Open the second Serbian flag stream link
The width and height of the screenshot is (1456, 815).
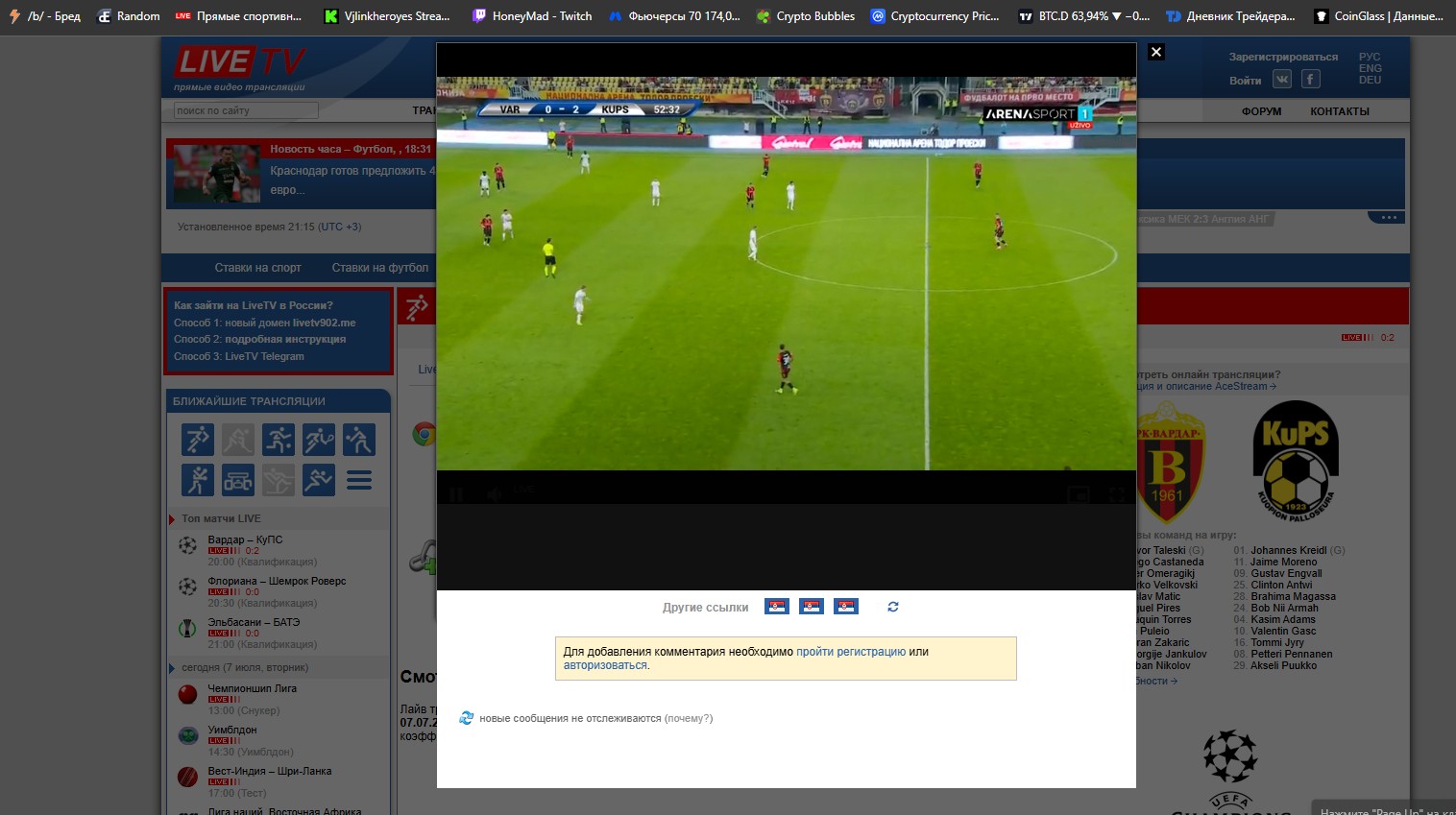pos(812,607)
